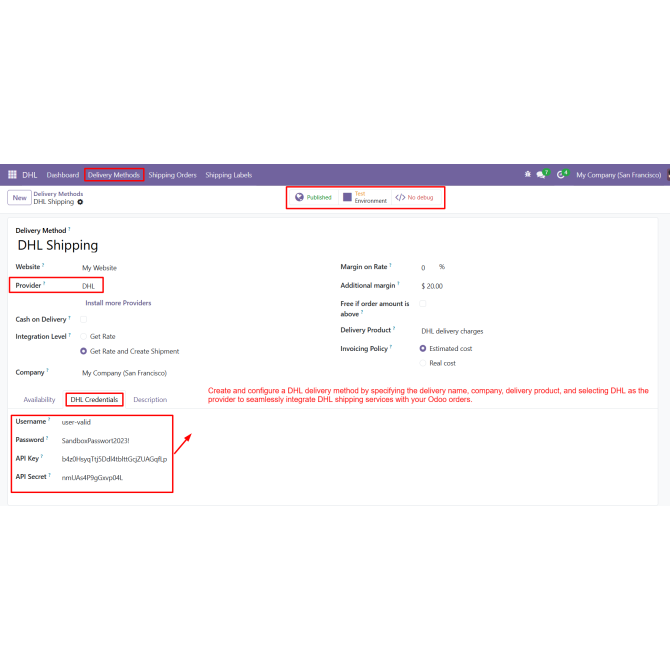Switch to the DHL Credentials tab

point(94,400)
